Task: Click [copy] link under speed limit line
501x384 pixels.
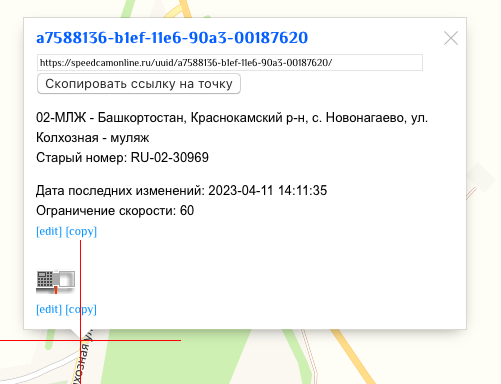Action: pyautogui.click(x=81, y=231)
